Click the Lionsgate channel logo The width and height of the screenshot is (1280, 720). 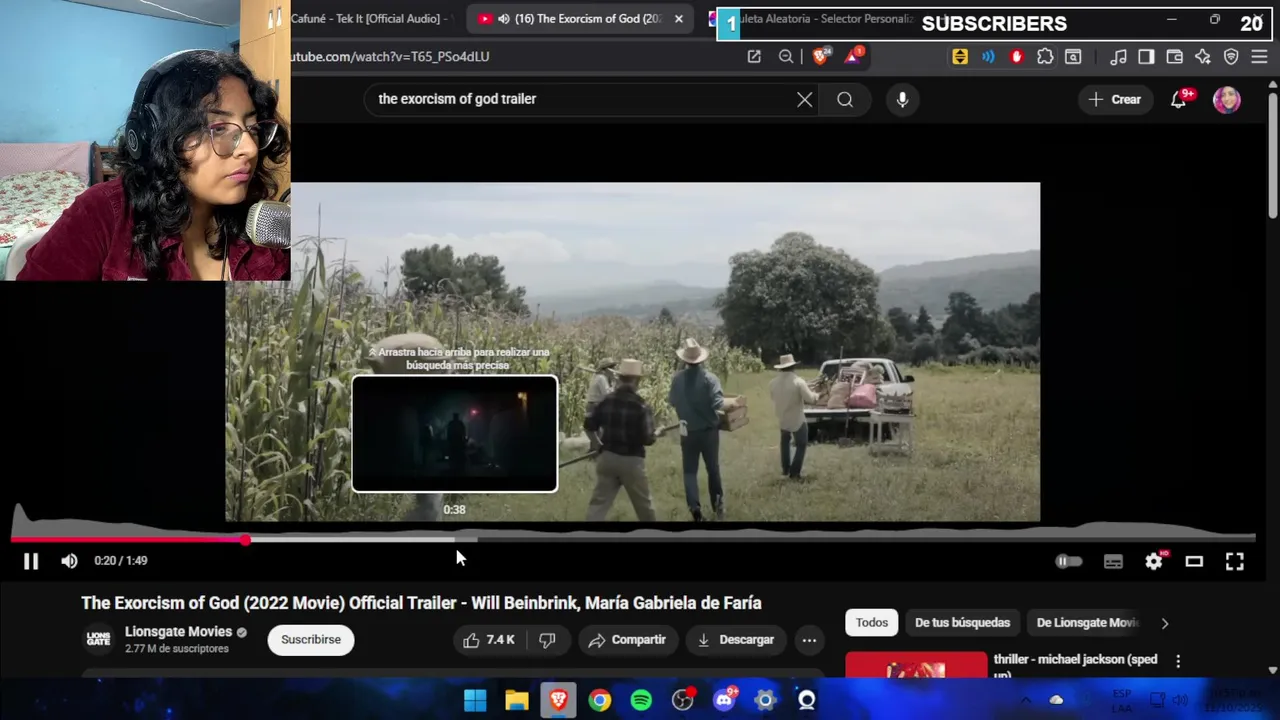[98, 639]
